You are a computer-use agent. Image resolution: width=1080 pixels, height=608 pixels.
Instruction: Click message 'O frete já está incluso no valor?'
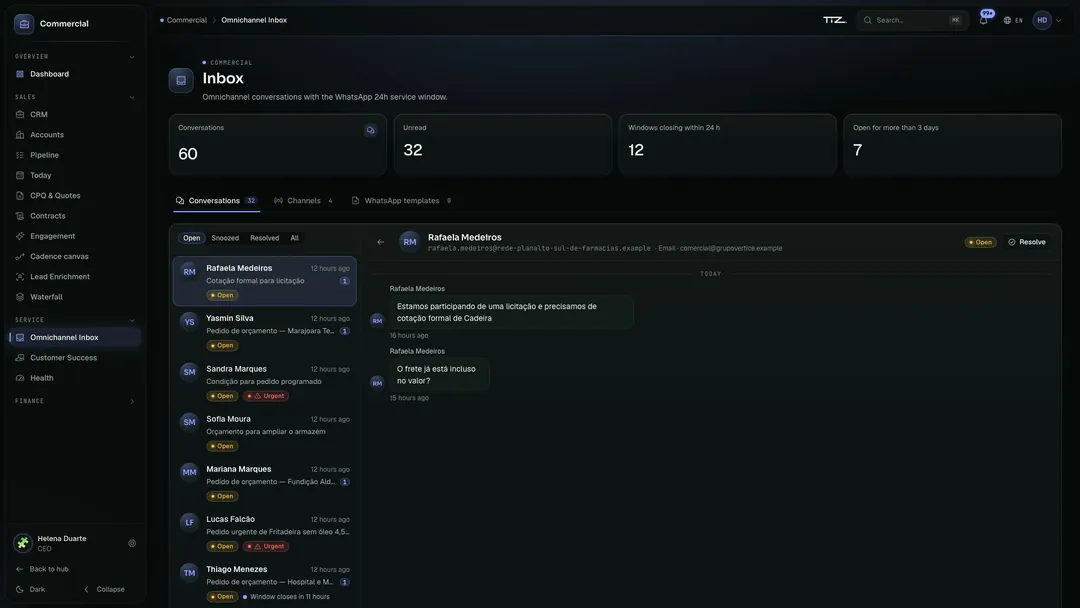tap(439, 375)
